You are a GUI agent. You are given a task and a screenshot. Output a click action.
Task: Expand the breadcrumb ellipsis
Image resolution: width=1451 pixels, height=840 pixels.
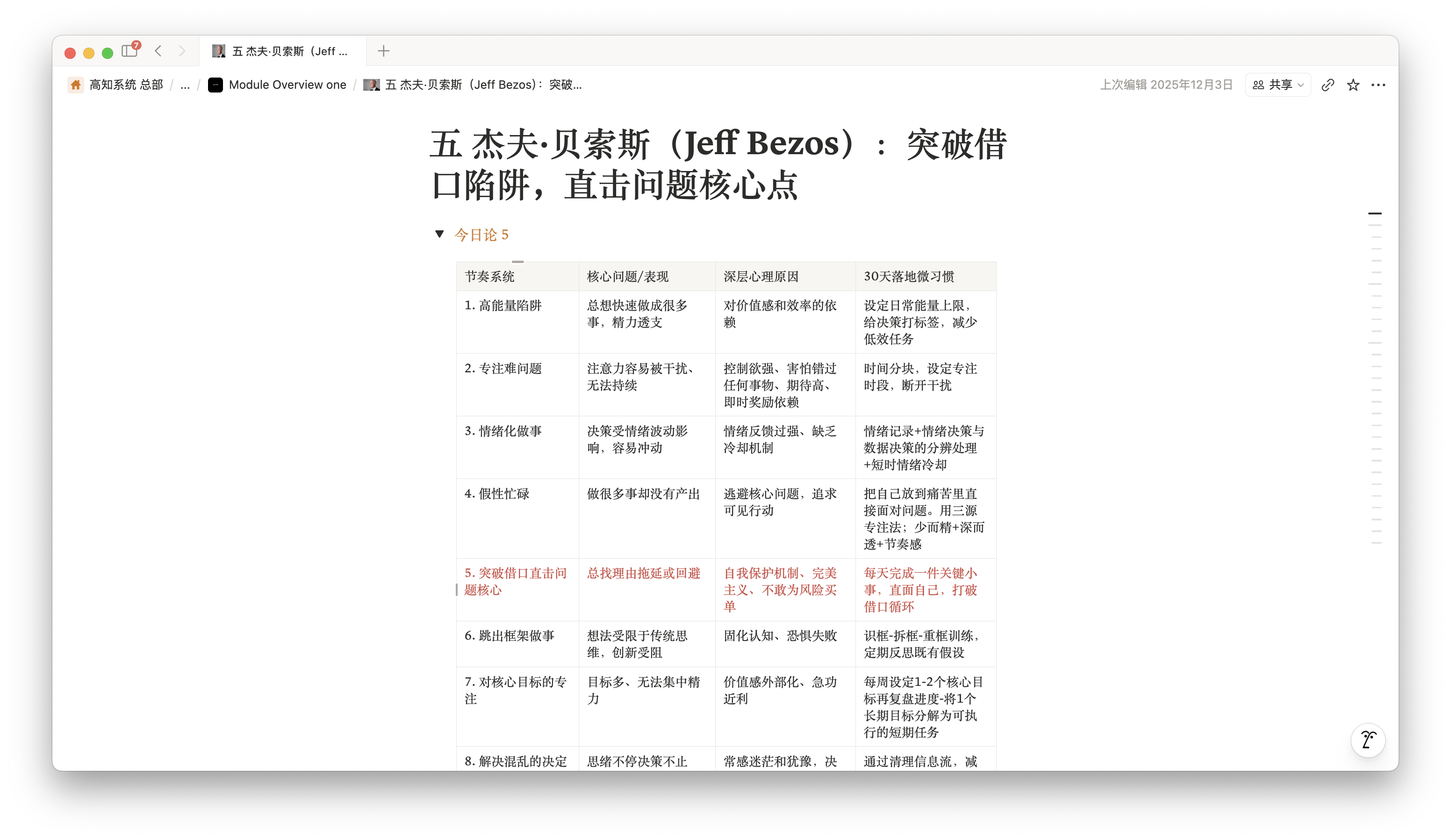(x=185, y=85)
